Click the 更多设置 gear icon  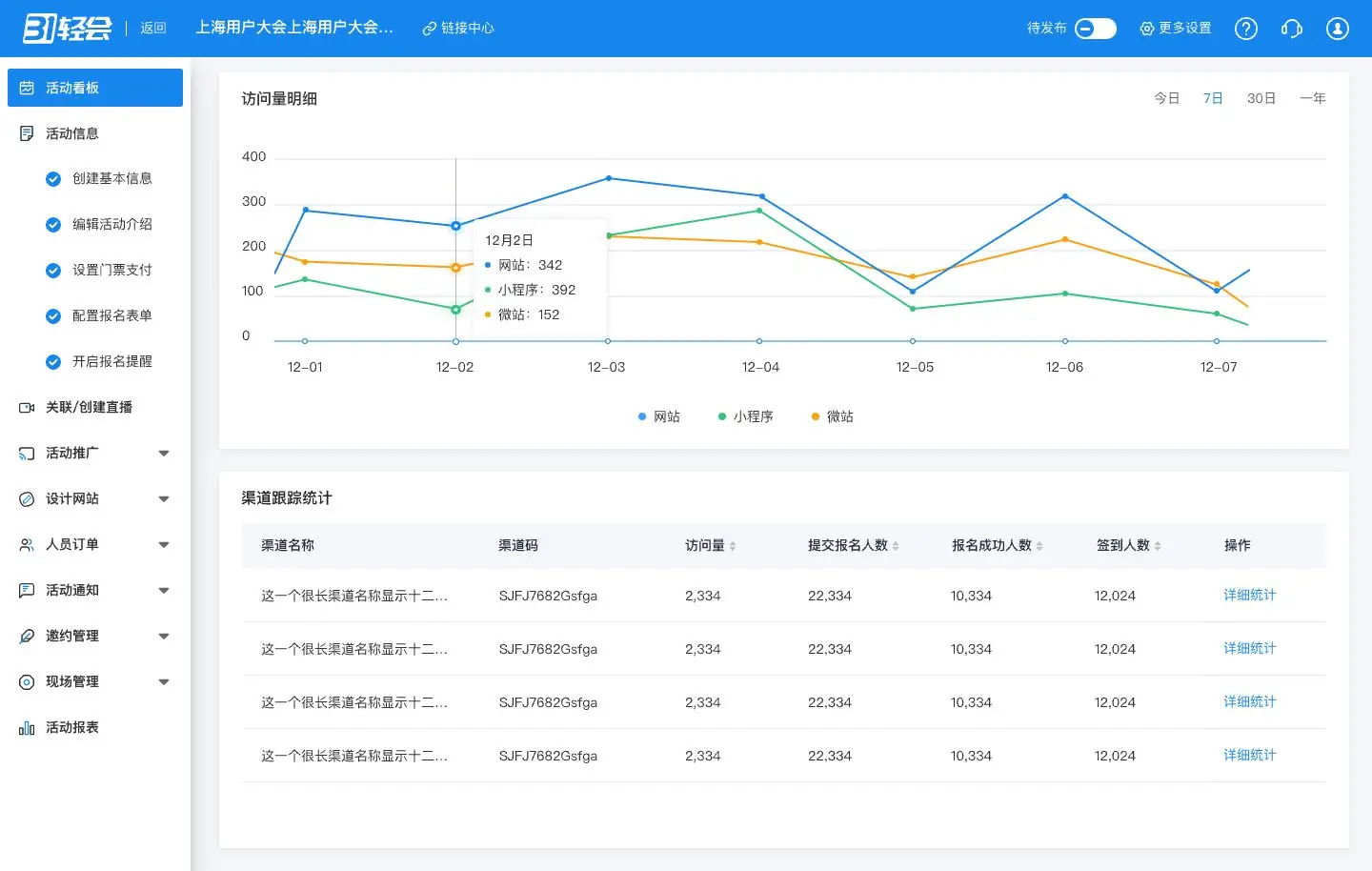tap(1147, 29)
